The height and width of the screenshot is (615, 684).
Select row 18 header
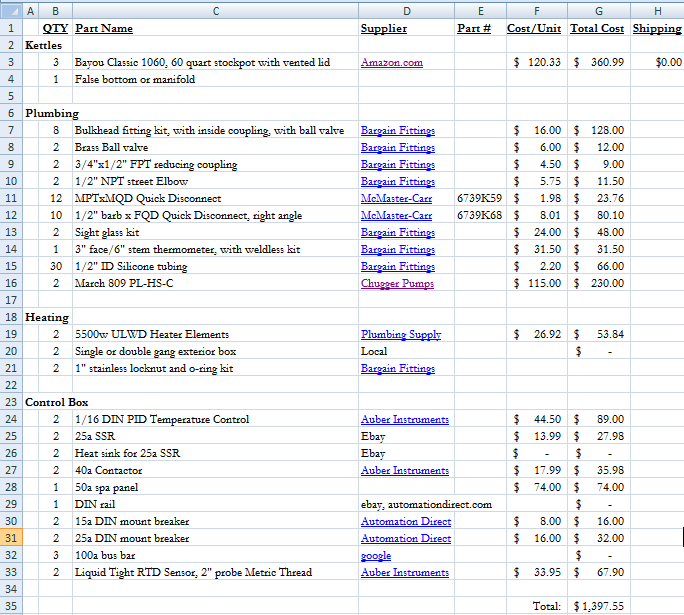click(x=11, y=318)
